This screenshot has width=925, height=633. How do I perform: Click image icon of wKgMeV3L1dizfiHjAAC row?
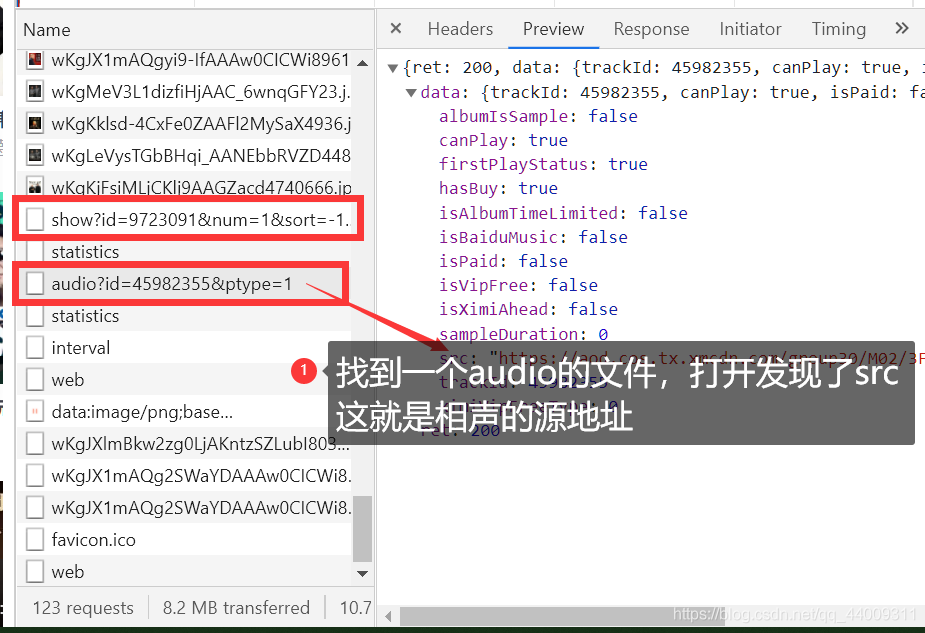(35, 91)
